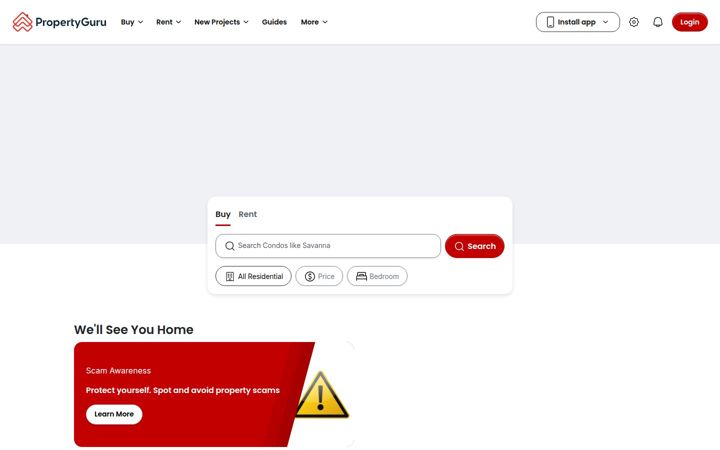Image resolution: width=720 pixels, height=450 pixels.
Task: Click the Scam Awareness banner title
Action: pyautogui.click(x=118, y=371)
